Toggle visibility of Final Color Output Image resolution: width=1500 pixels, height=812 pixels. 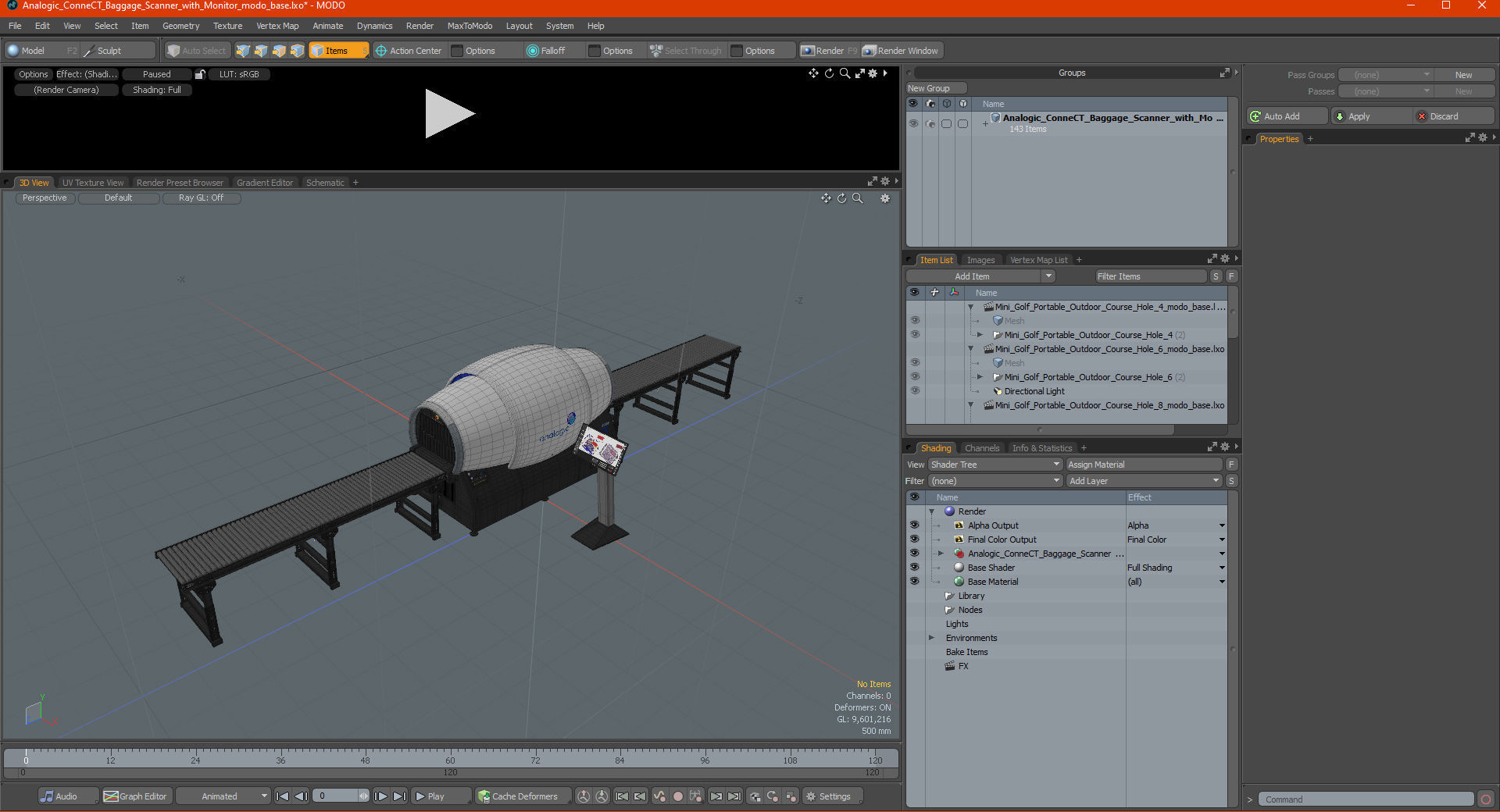(x=914, y=540)
